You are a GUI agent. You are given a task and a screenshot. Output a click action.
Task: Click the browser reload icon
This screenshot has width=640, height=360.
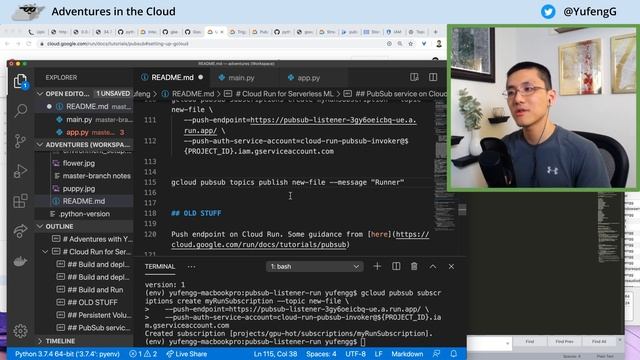29,44
